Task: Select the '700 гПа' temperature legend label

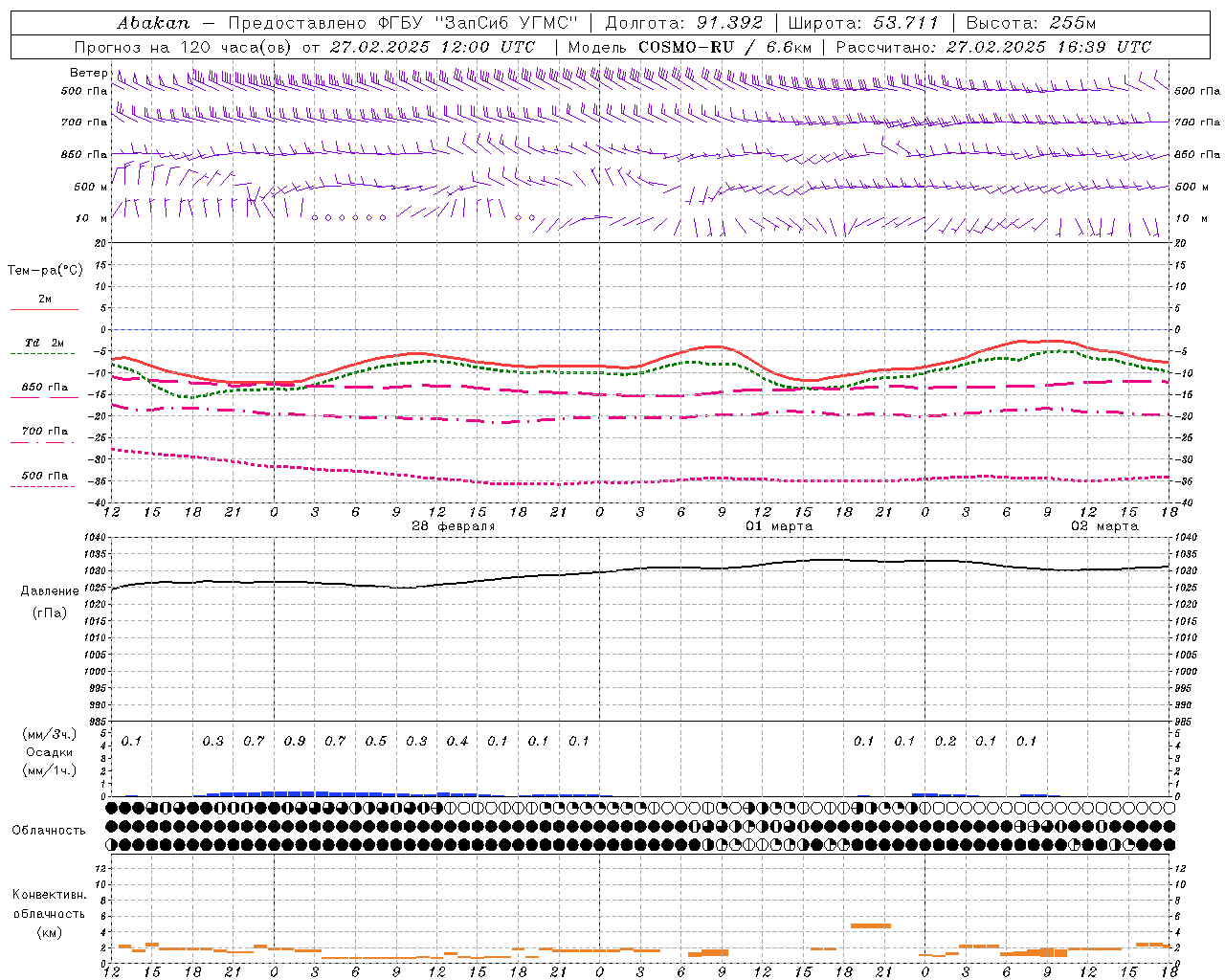Action: (45, 432)
